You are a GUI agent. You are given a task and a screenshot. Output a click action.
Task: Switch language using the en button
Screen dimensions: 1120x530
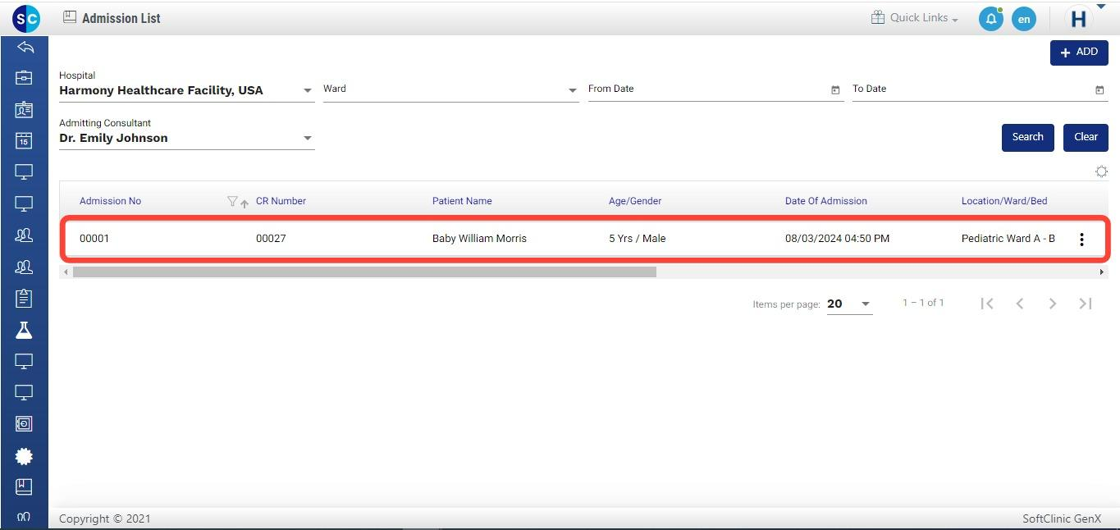click(1023, 19)
